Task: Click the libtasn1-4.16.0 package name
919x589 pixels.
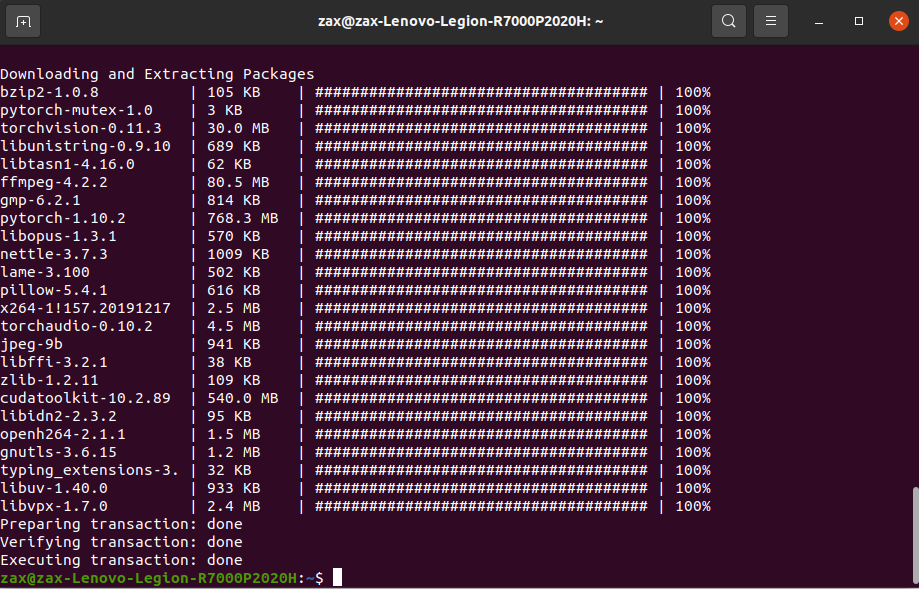Action: pos(67,164)
